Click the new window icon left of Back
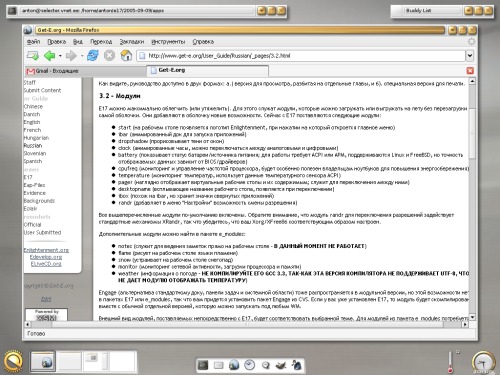The width and height of the screenshot is (500, 375). click(32, 55)
